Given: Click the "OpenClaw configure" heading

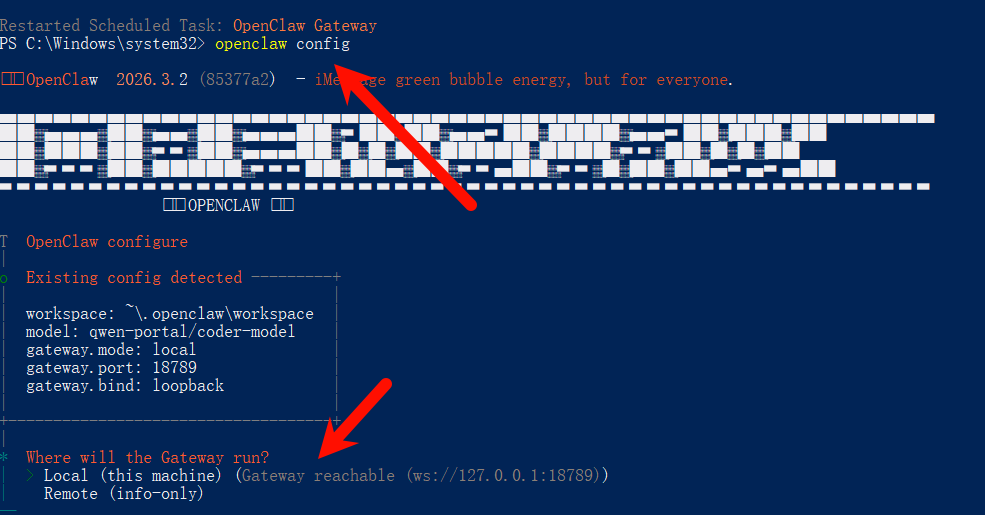Looking at the screenshot, I should pos(107,242).
